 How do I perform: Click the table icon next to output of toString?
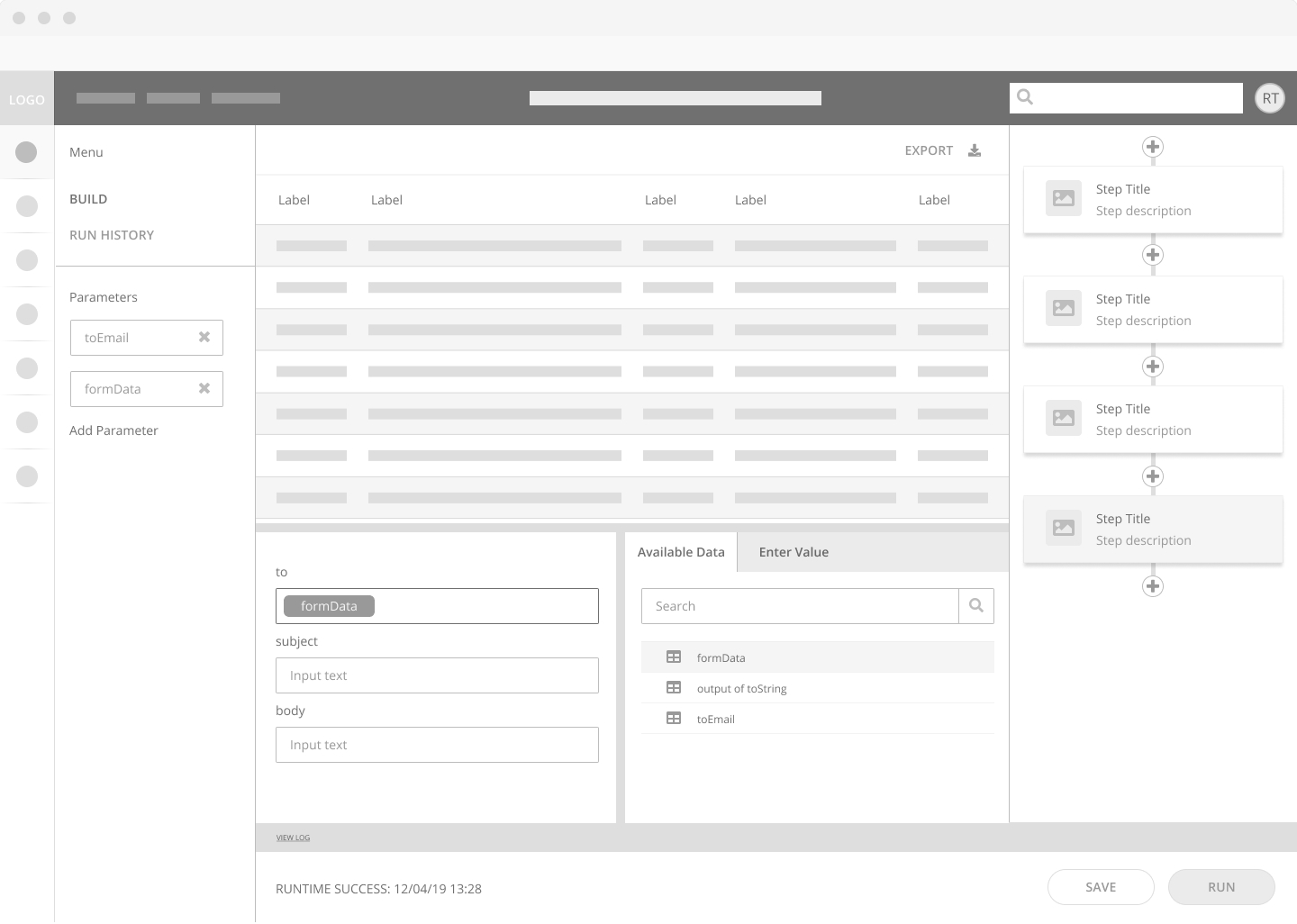coord(674,688)
